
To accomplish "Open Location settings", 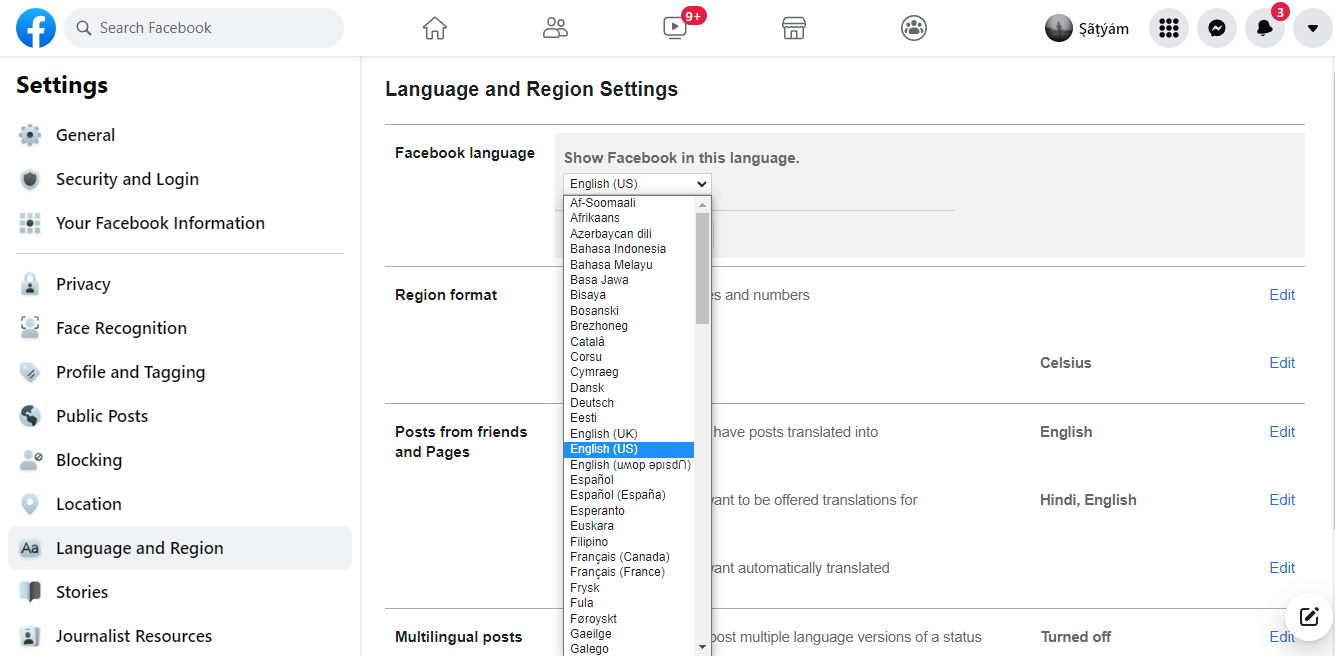I will click(x=180, y=504).
